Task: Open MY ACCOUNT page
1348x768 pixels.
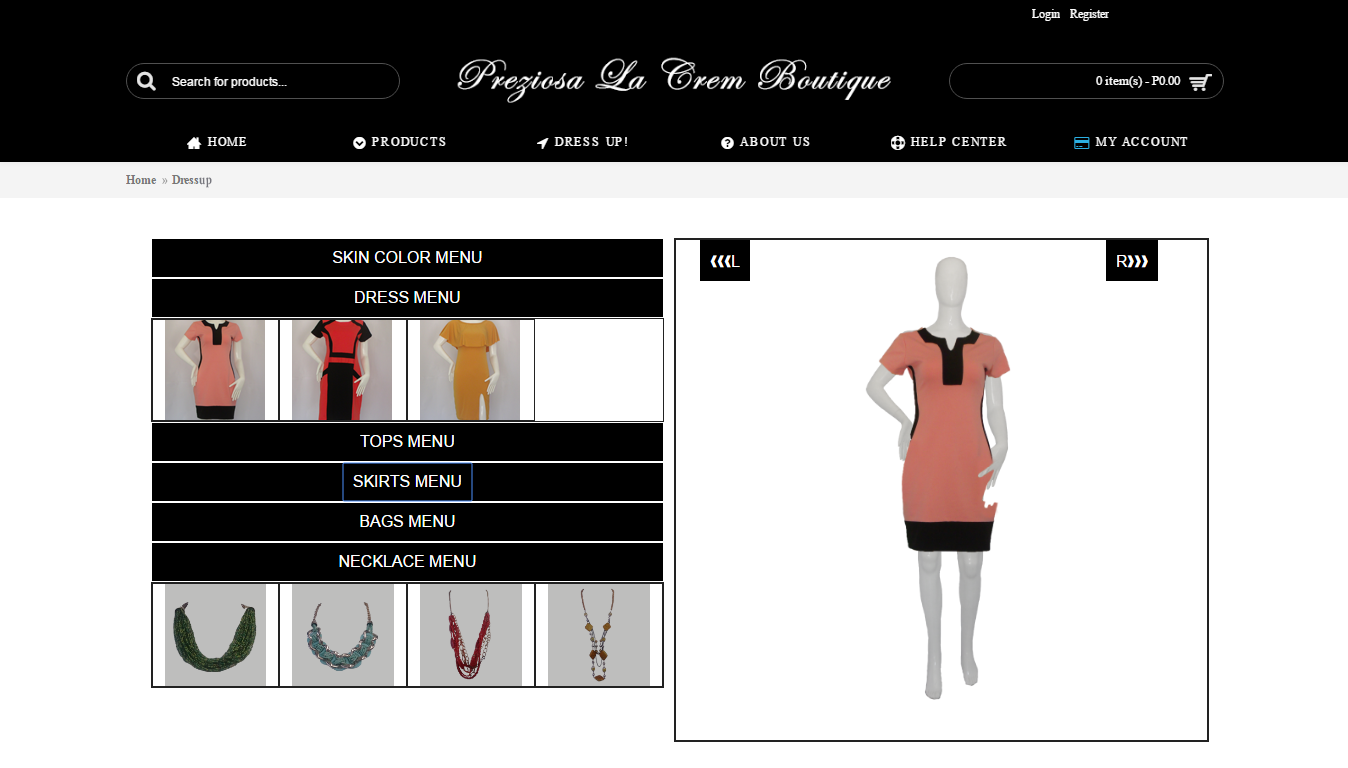Action: (1131, 142)
